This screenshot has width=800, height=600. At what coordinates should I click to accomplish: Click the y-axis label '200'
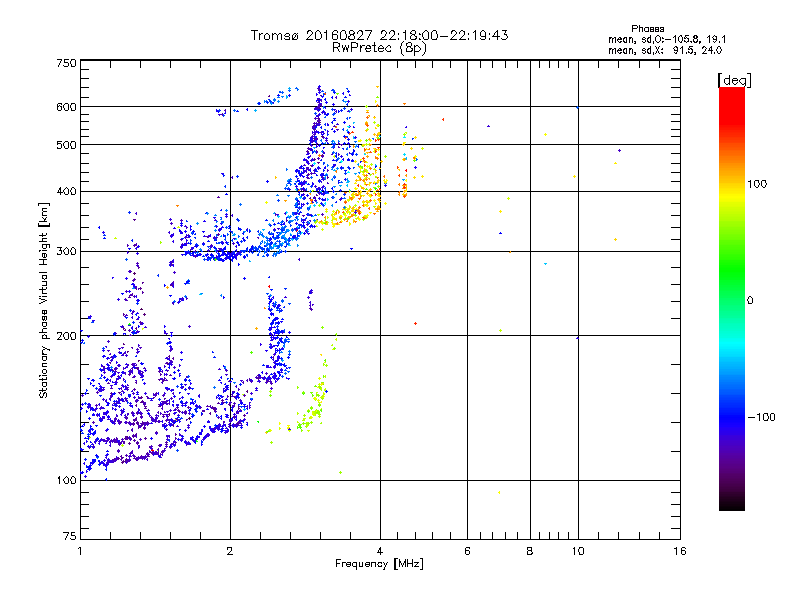67,336
